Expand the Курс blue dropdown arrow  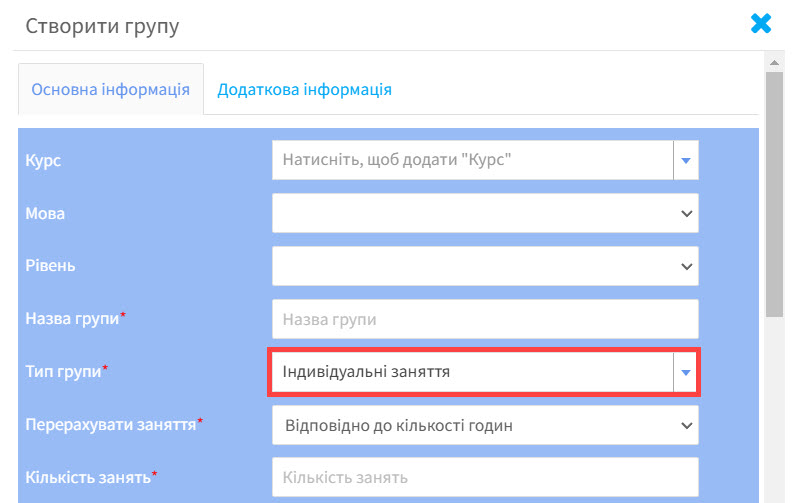point(686,160)
